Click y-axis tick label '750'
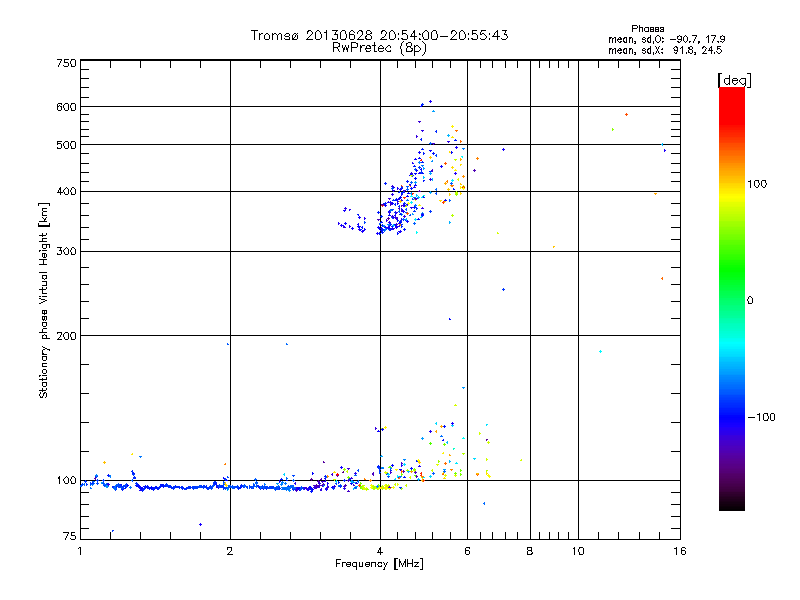The image size is (800, 600). (66, 63)
